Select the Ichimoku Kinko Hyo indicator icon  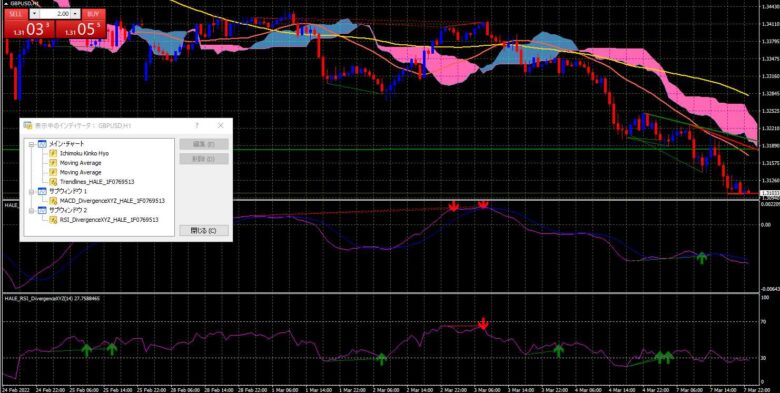click(x=53, y=153)
